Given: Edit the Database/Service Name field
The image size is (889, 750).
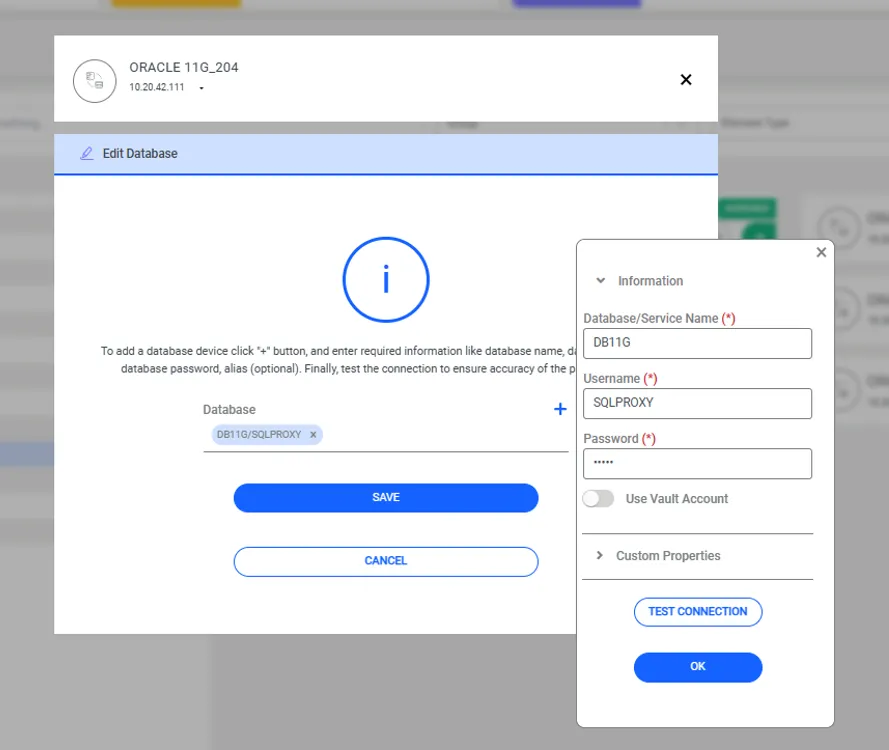Looking at the screenshot, I should pos(697,344).
